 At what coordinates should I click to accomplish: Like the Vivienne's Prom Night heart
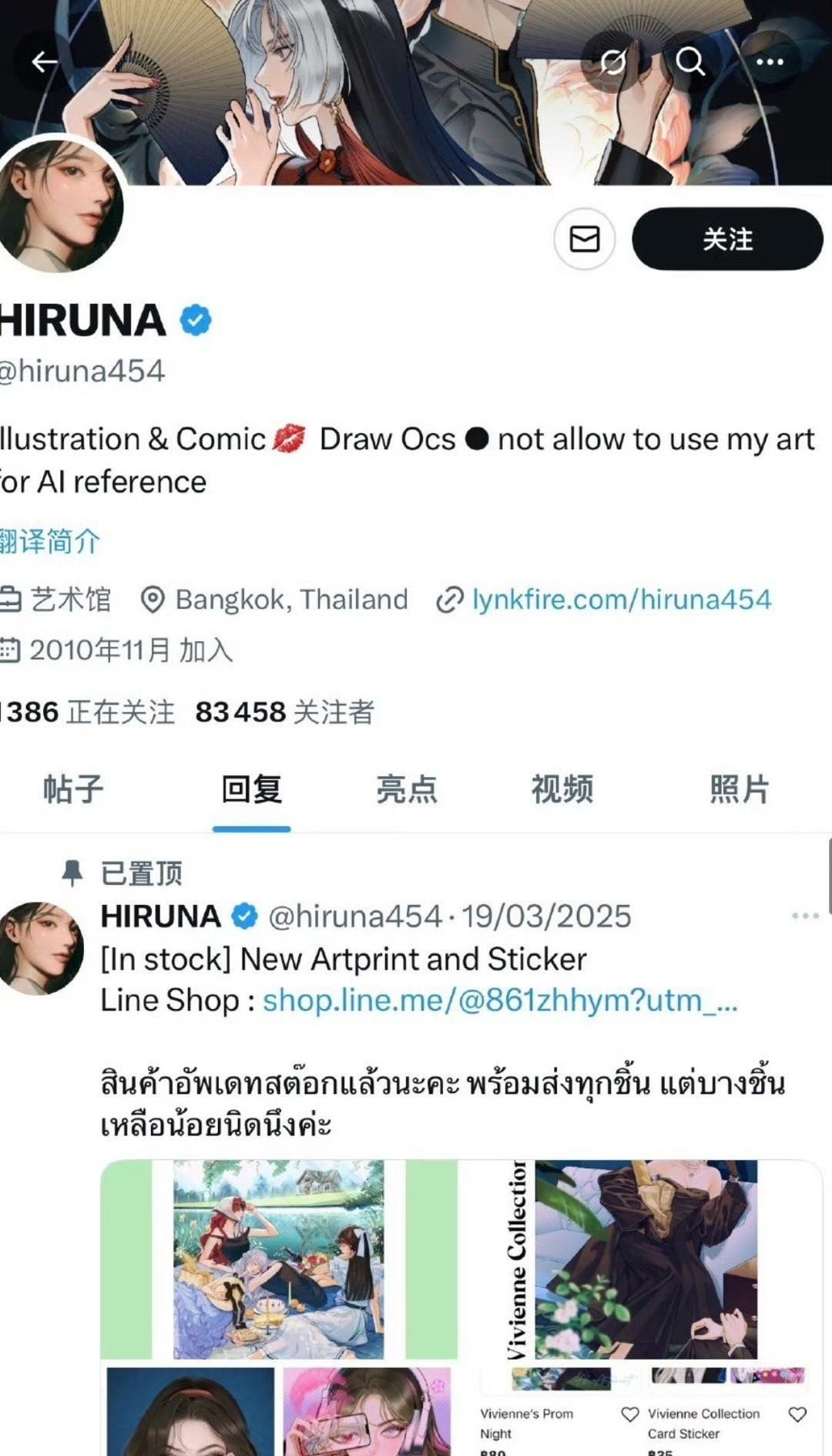[x=630, y=1414]
